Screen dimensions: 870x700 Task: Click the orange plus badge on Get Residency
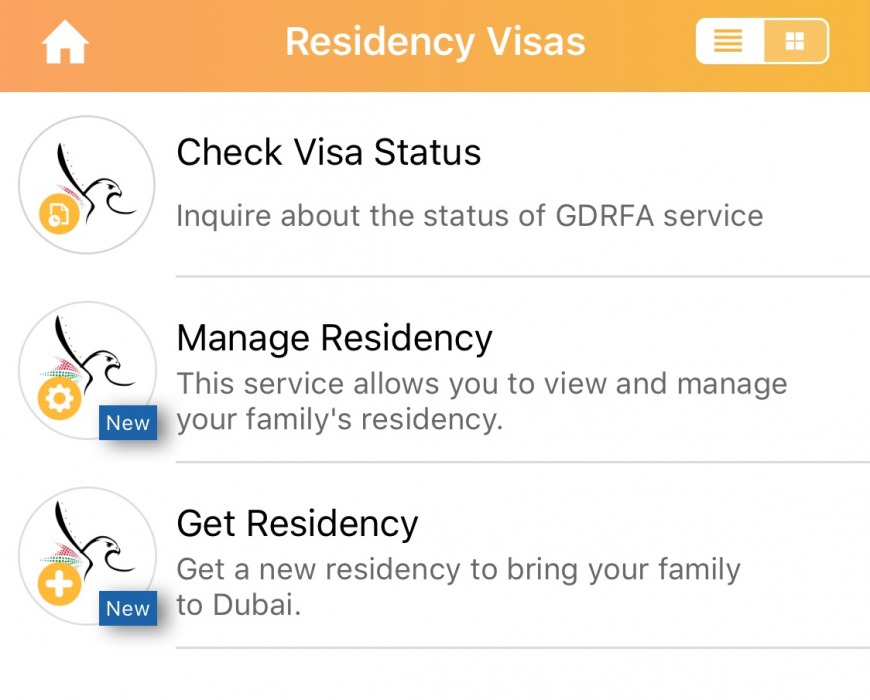click(x=59, y=584)
